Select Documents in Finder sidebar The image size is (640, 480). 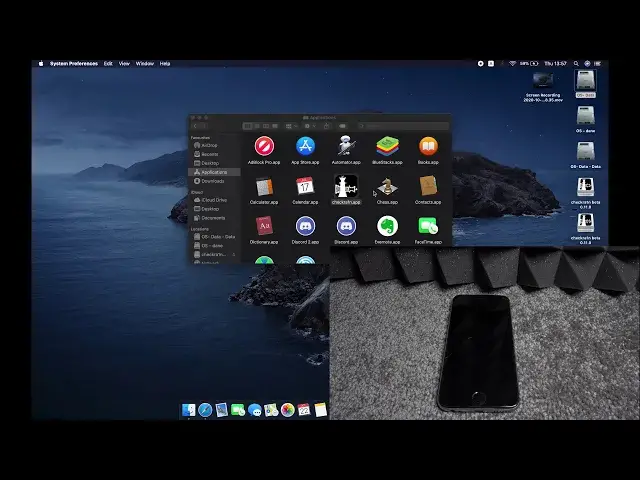[214, 218]
